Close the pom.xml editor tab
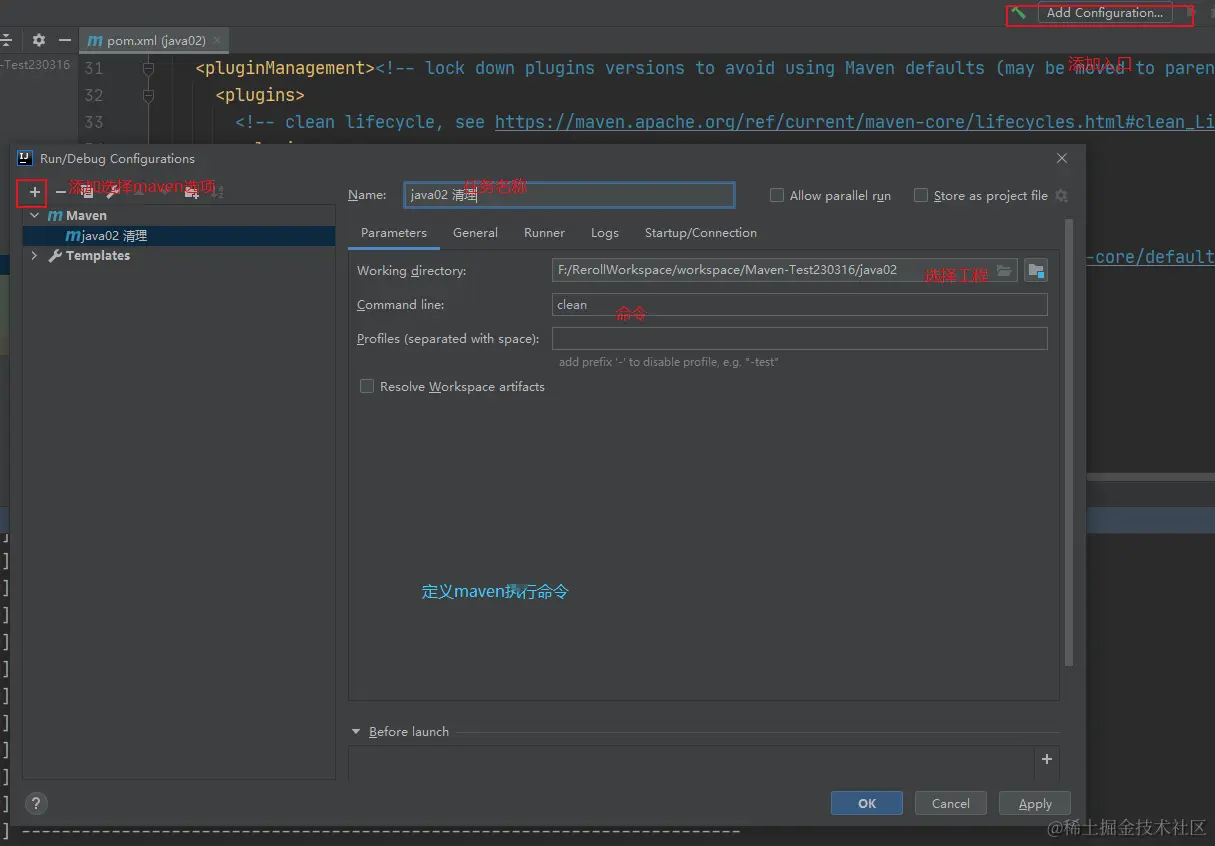 coord(217,41)
